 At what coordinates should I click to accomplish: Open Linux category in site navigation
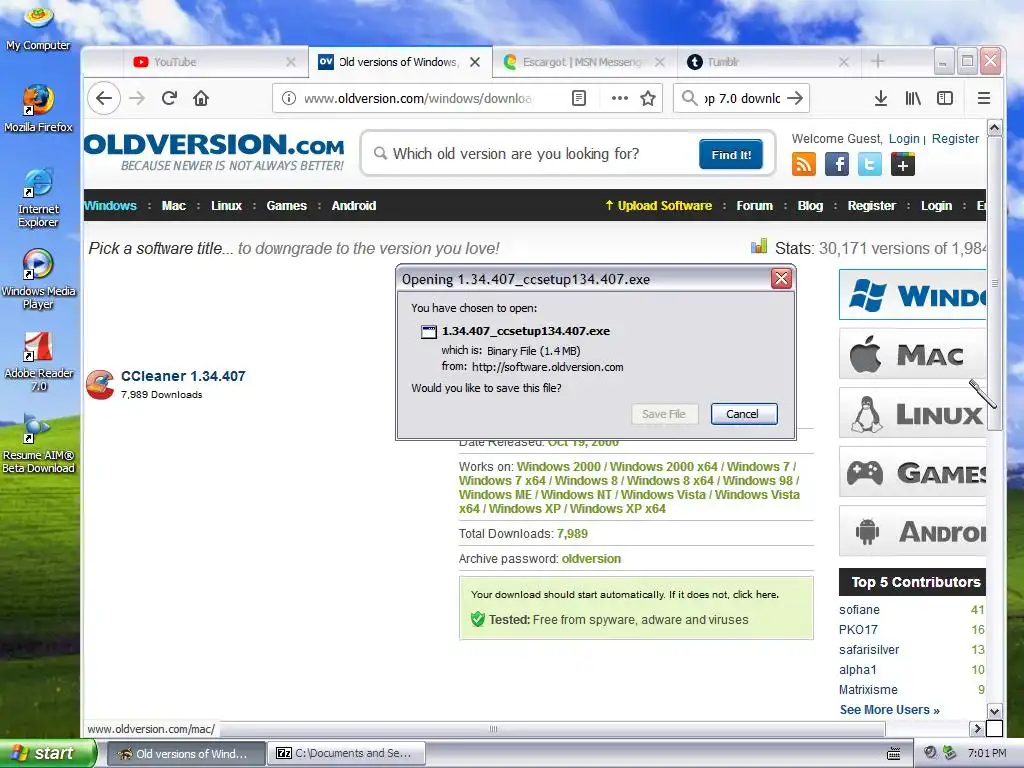pos(227,206)
